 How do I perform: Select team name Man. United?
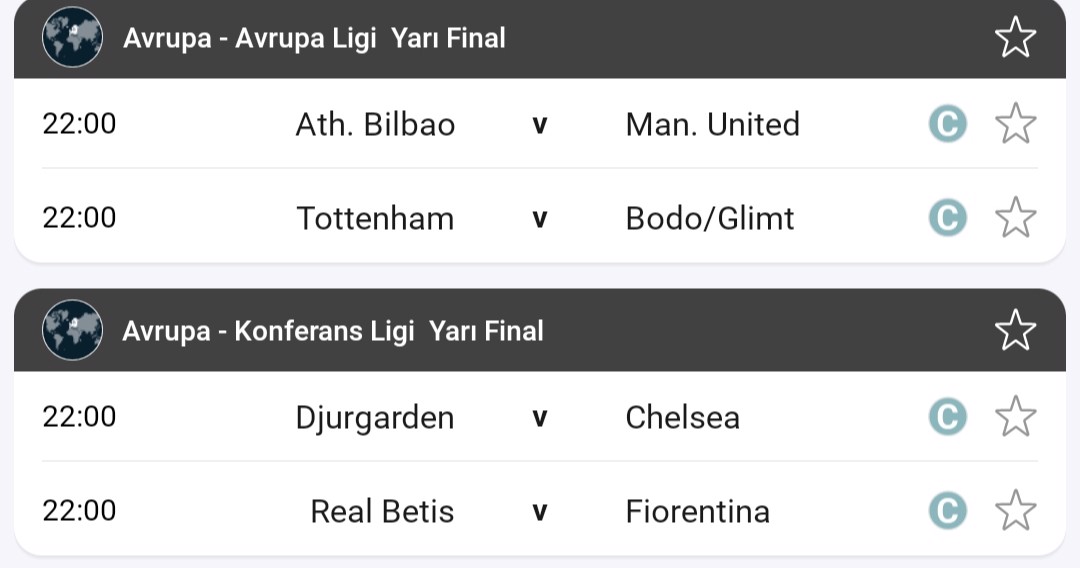712,124
